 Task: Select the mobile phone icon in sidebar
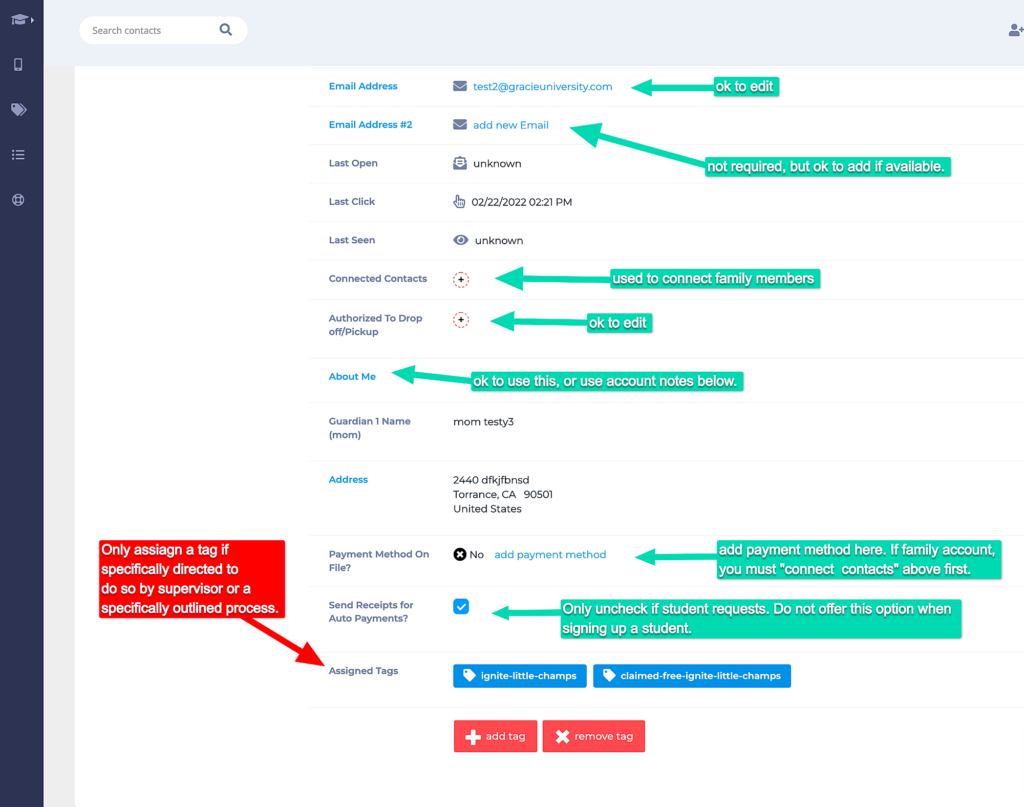[21, 64]
